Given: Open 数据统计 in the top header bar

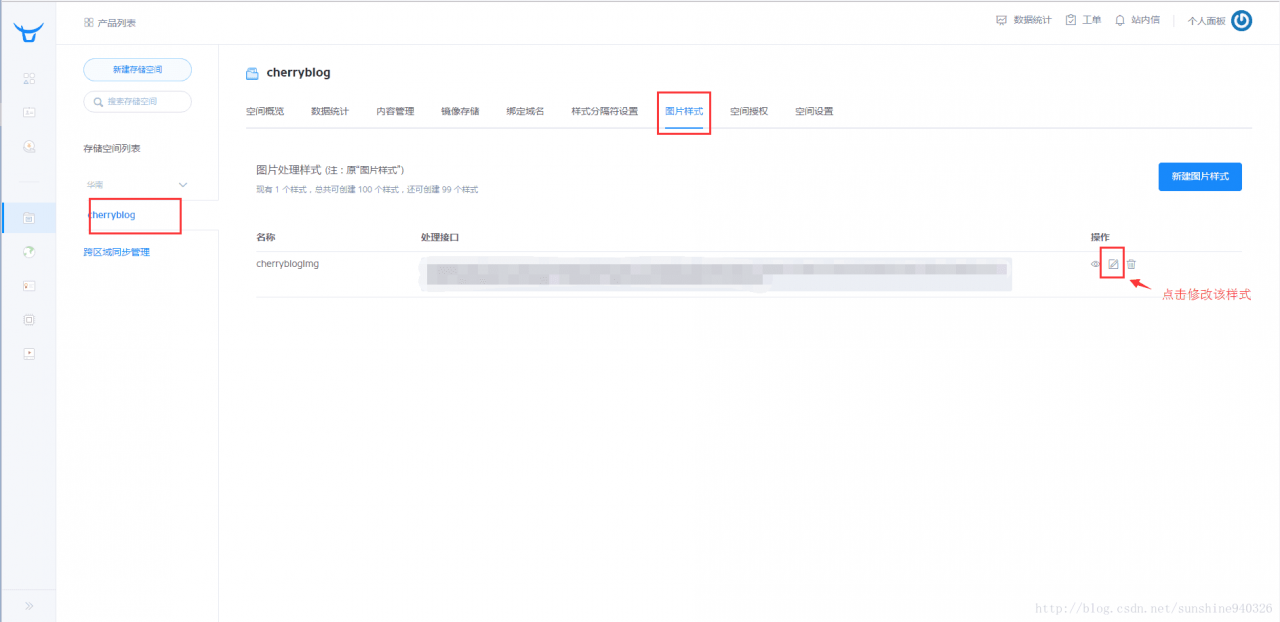Looking at the screenshot, I should [1024, 20].
